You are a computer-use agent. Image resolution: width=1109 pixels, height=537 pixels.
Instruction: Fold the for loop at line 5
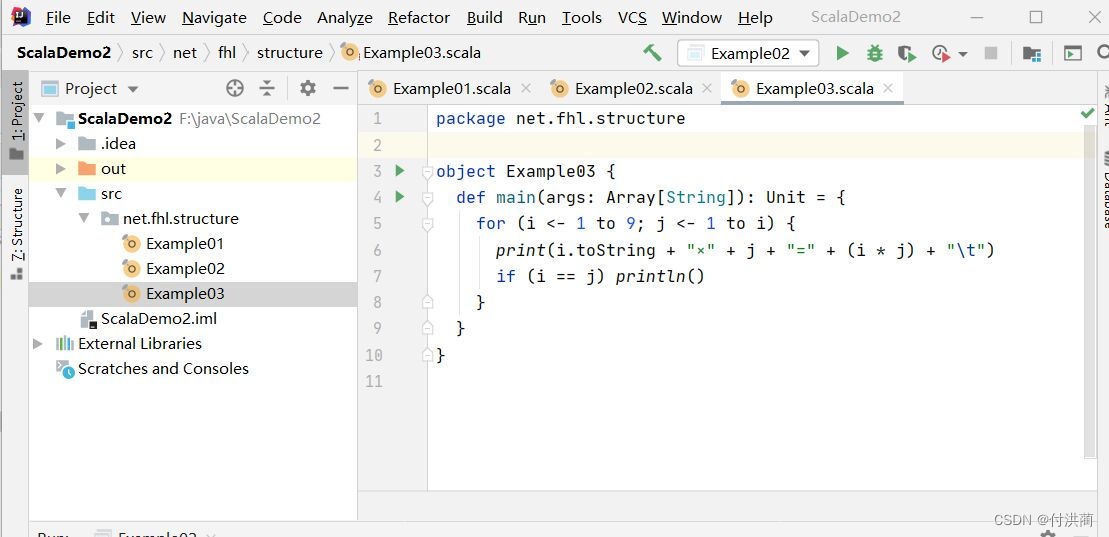pos(426,224)
